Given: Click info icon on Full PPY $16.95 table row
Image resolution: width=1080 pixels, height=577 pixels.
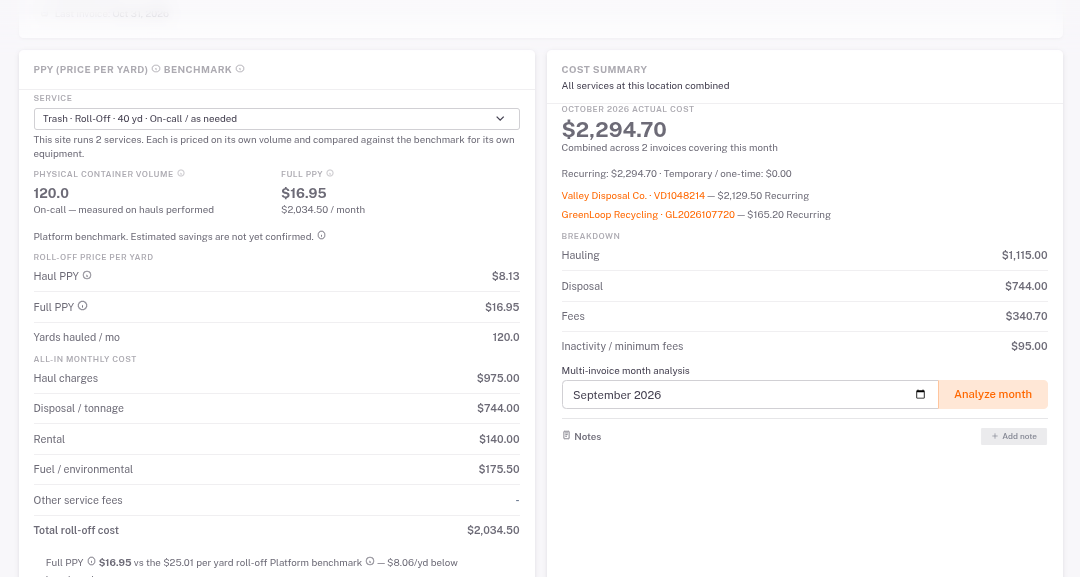Looking at the screenshot, I should tap(82, 306).
